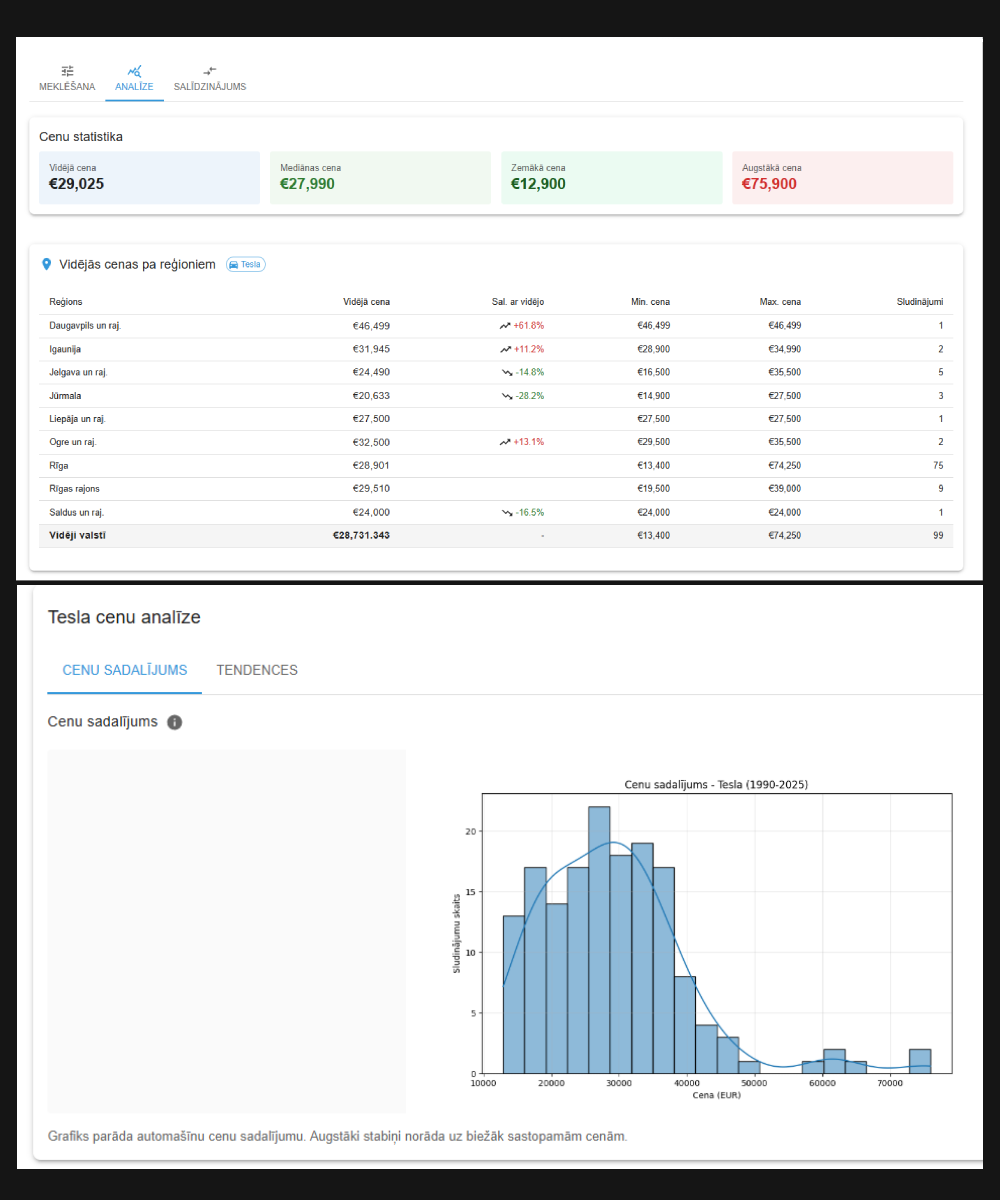Sort table by the Reģions column header
The width and height of the screenshot is (1000, 1200).
point(66,302)
